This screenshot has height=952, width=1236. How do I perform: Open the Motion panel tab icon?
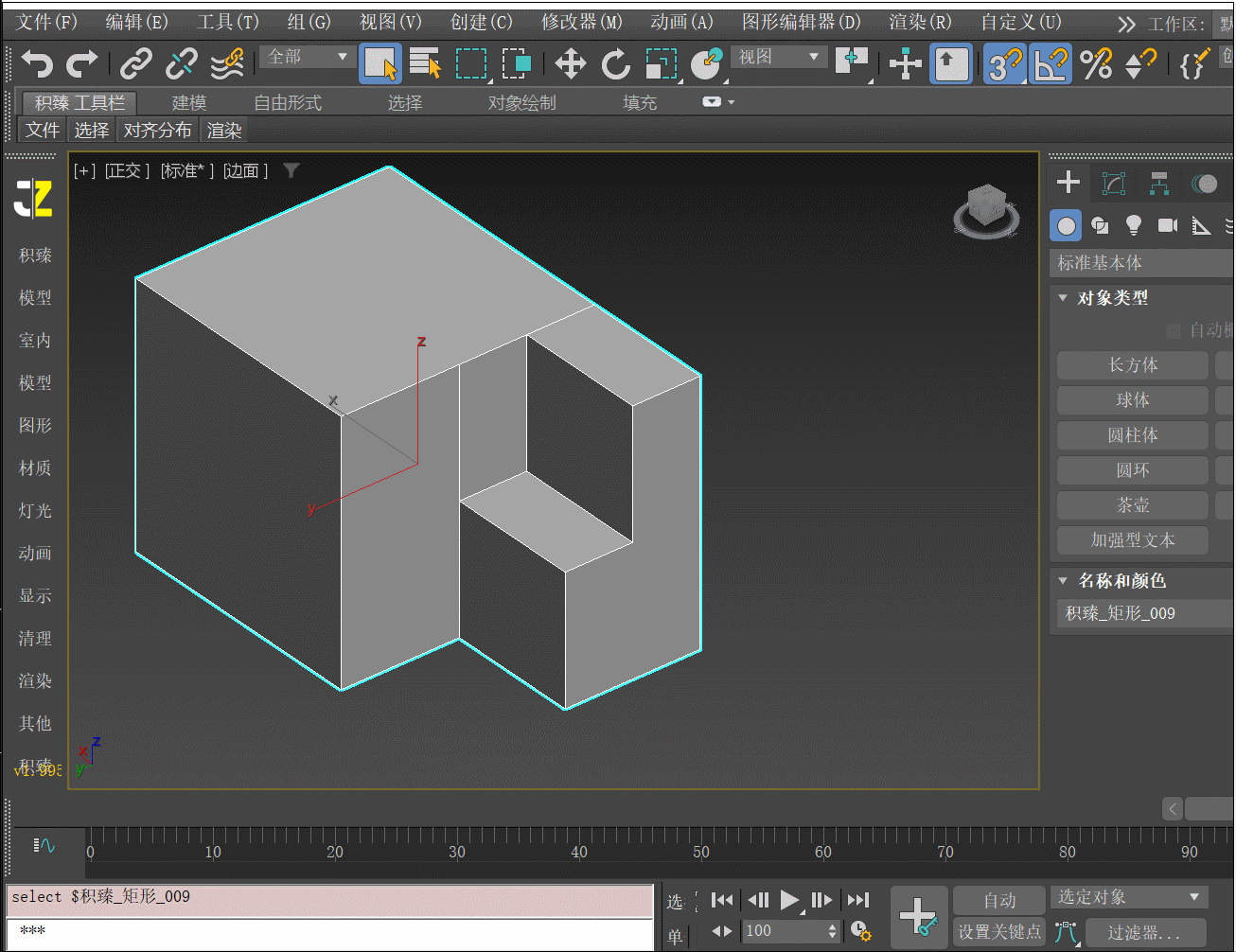(1205, 183)
